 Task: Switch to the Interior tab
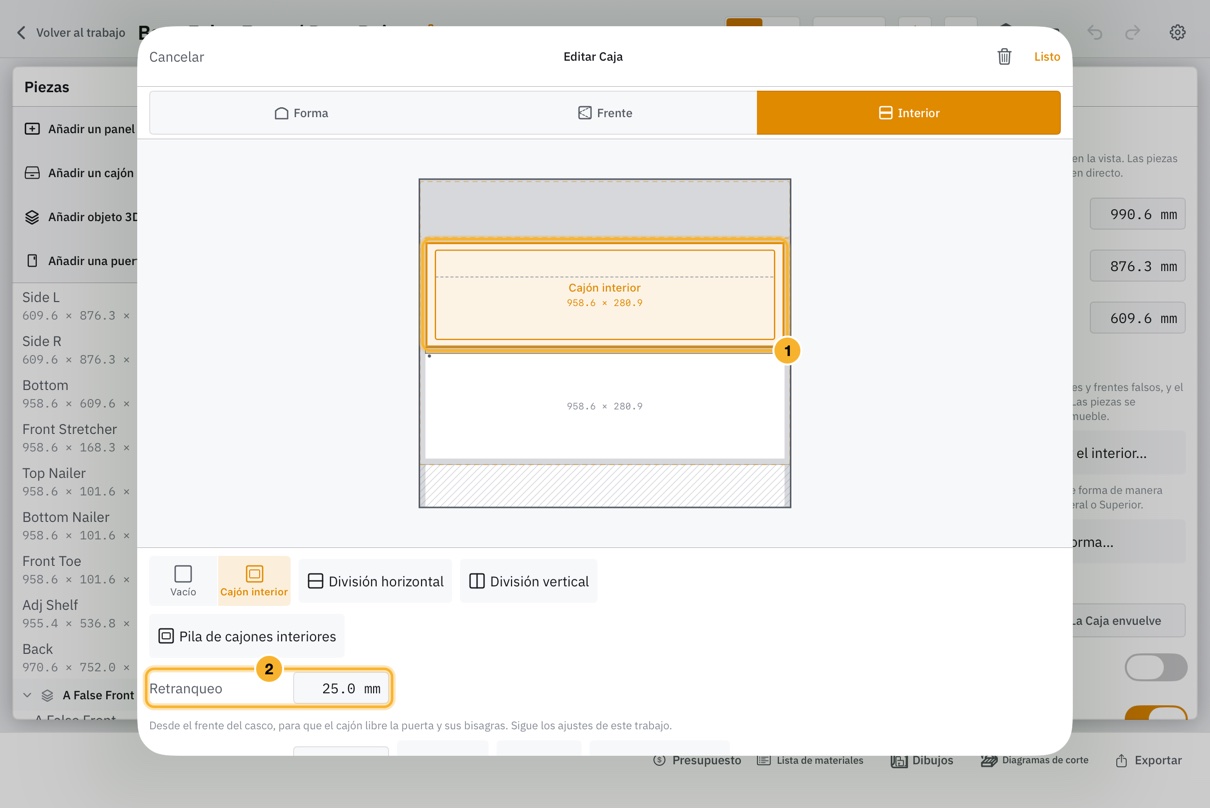[x=909, y=113]
